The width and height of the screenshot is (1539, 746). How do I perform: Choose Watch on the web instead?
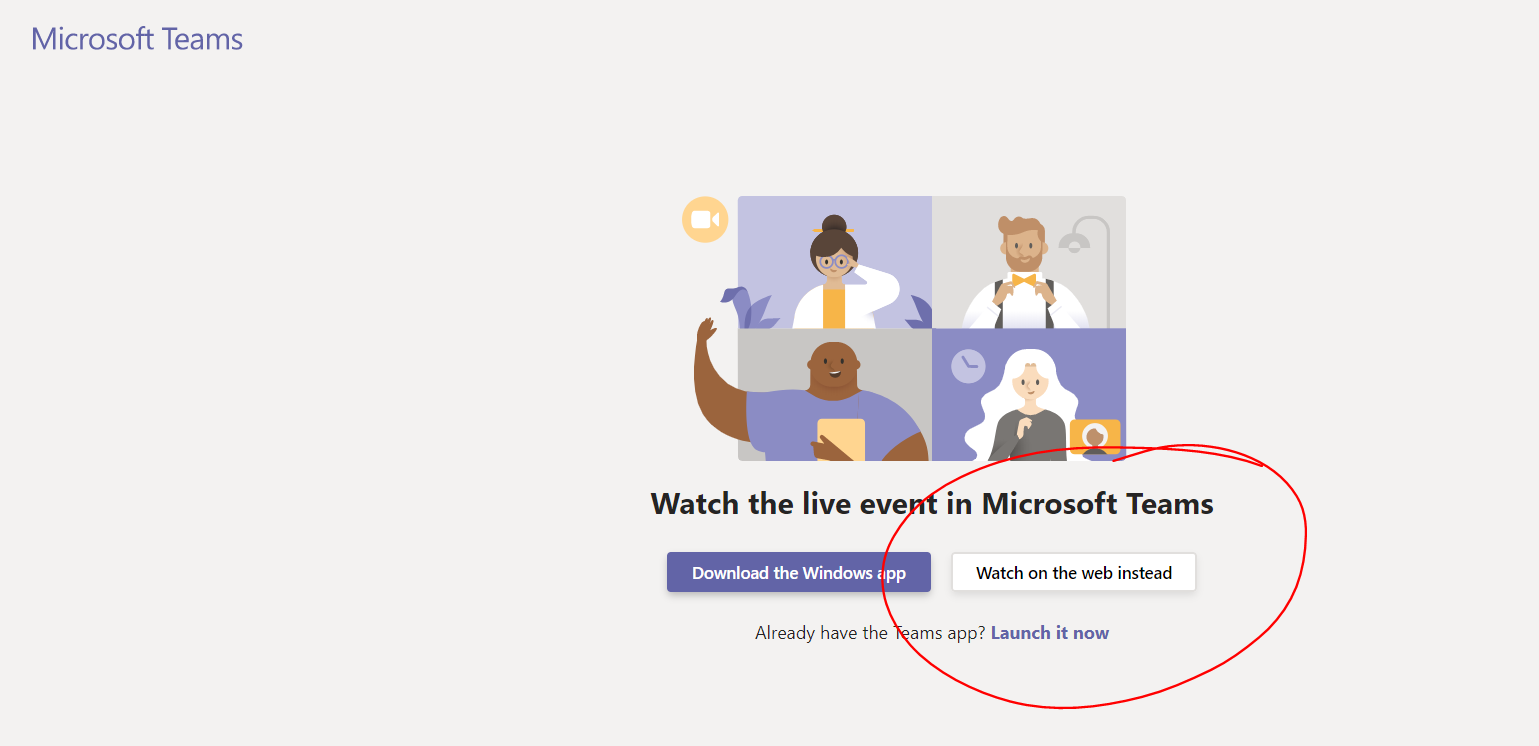tap(1073, 573)
